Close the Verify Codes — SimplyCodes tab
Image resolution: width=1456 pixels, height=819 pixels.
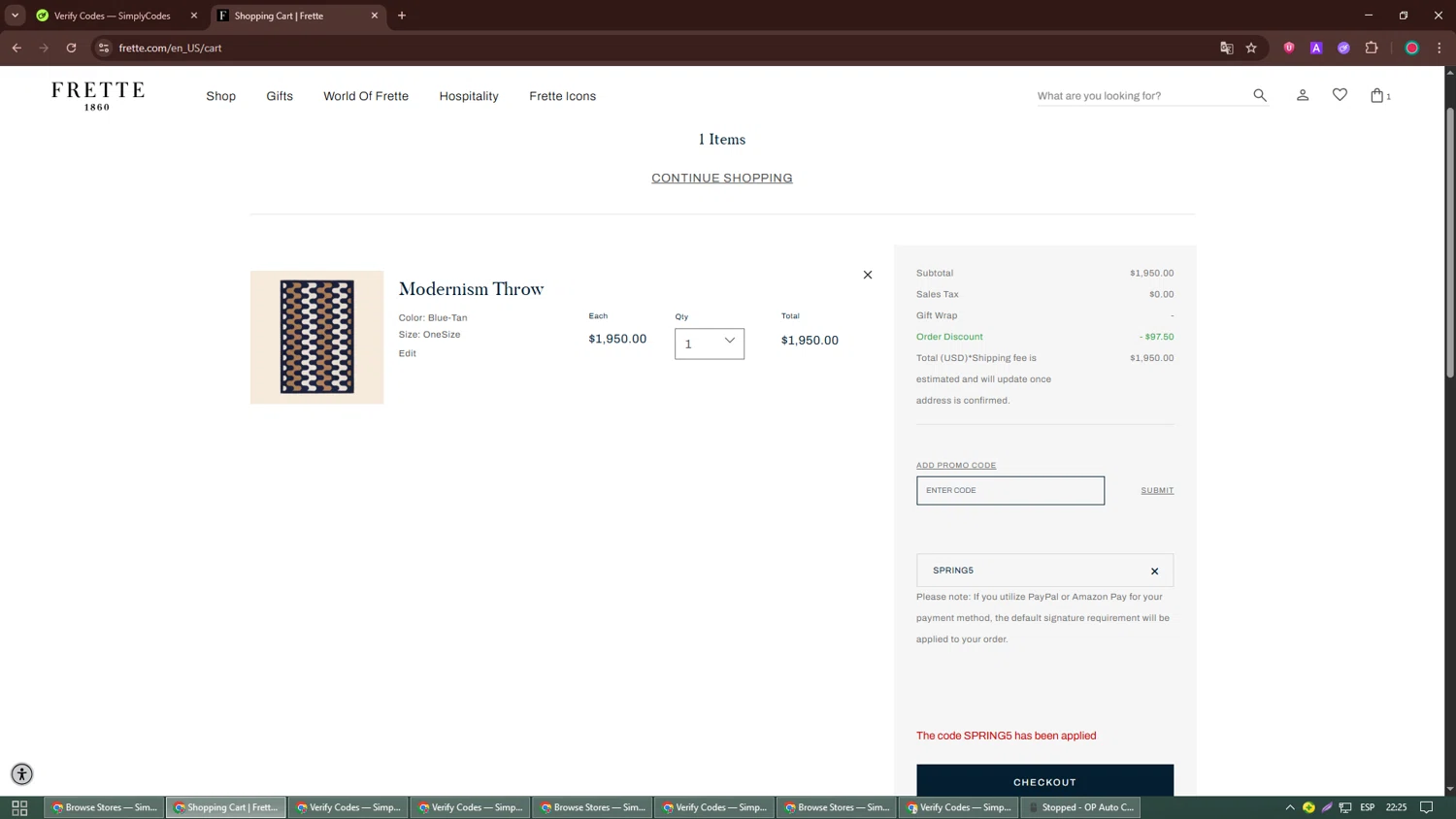coord(193,16)
